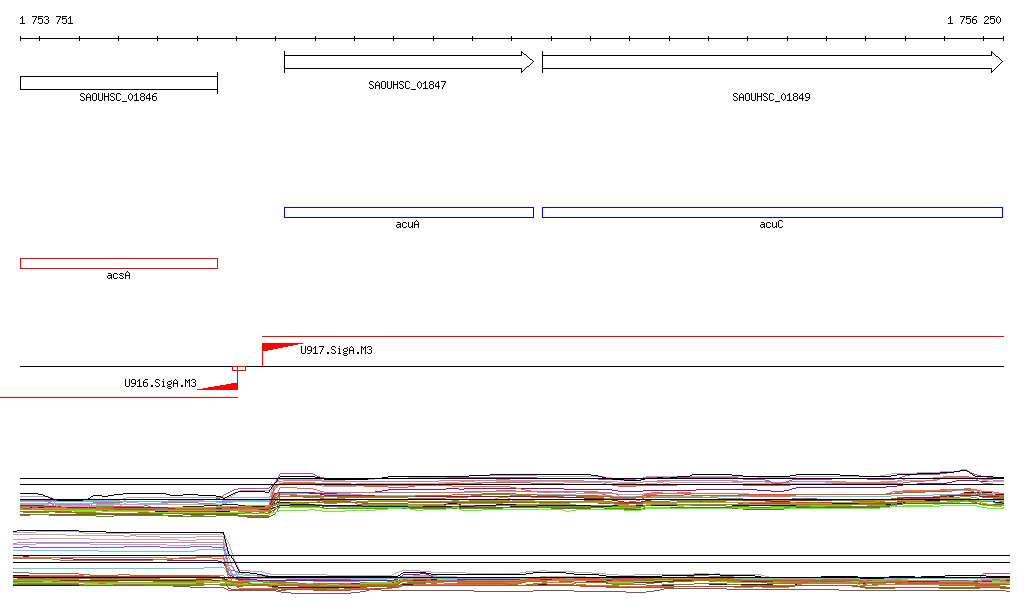The image size is (1024, 611).
Task: Select the SAOUHSC_01849 gene arrow
Action: coord(771,63)
